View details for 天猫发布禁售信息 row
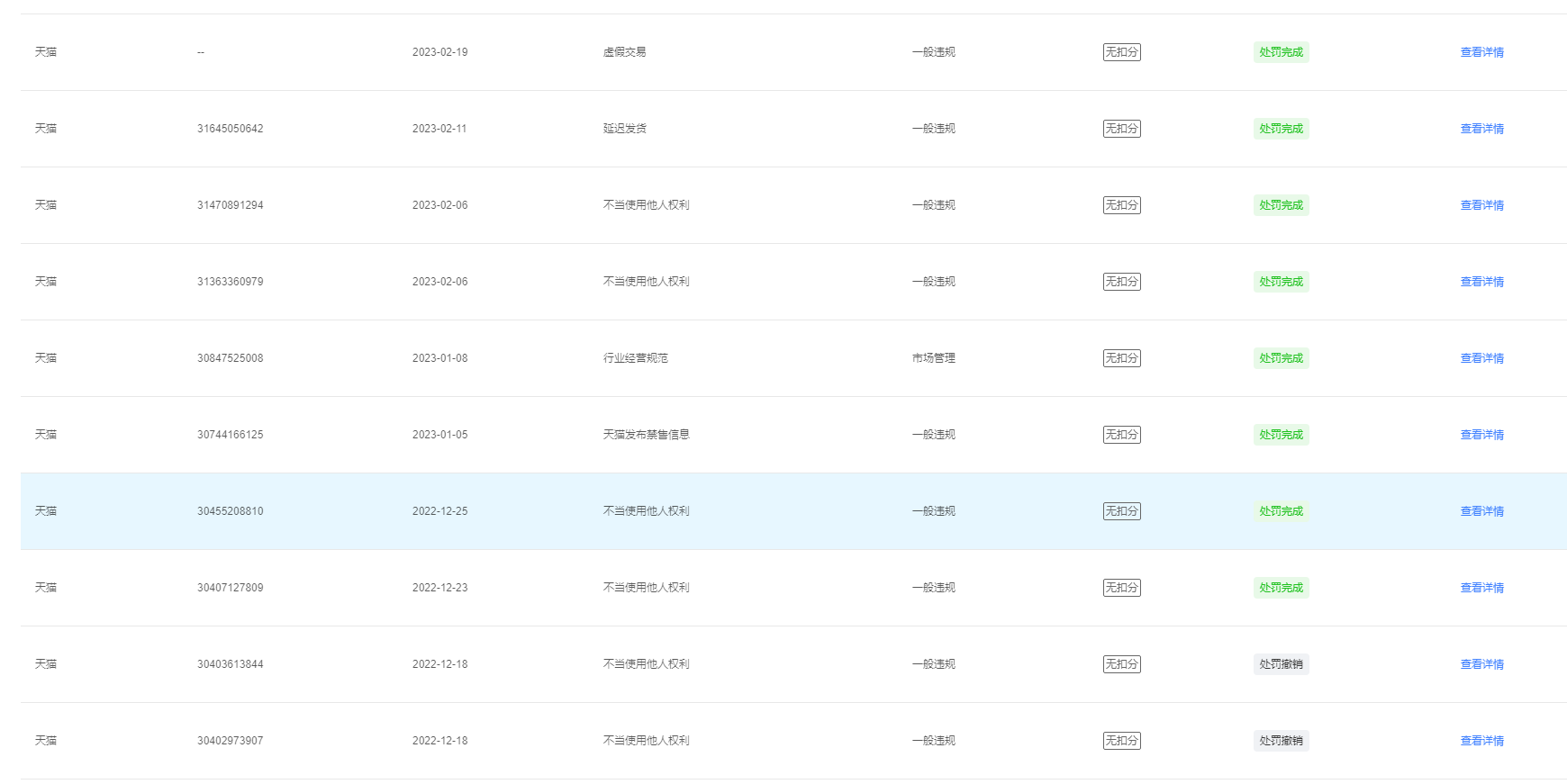Screen dimensions: 1567x784 pyautogui.click(x=1481, y=435)
